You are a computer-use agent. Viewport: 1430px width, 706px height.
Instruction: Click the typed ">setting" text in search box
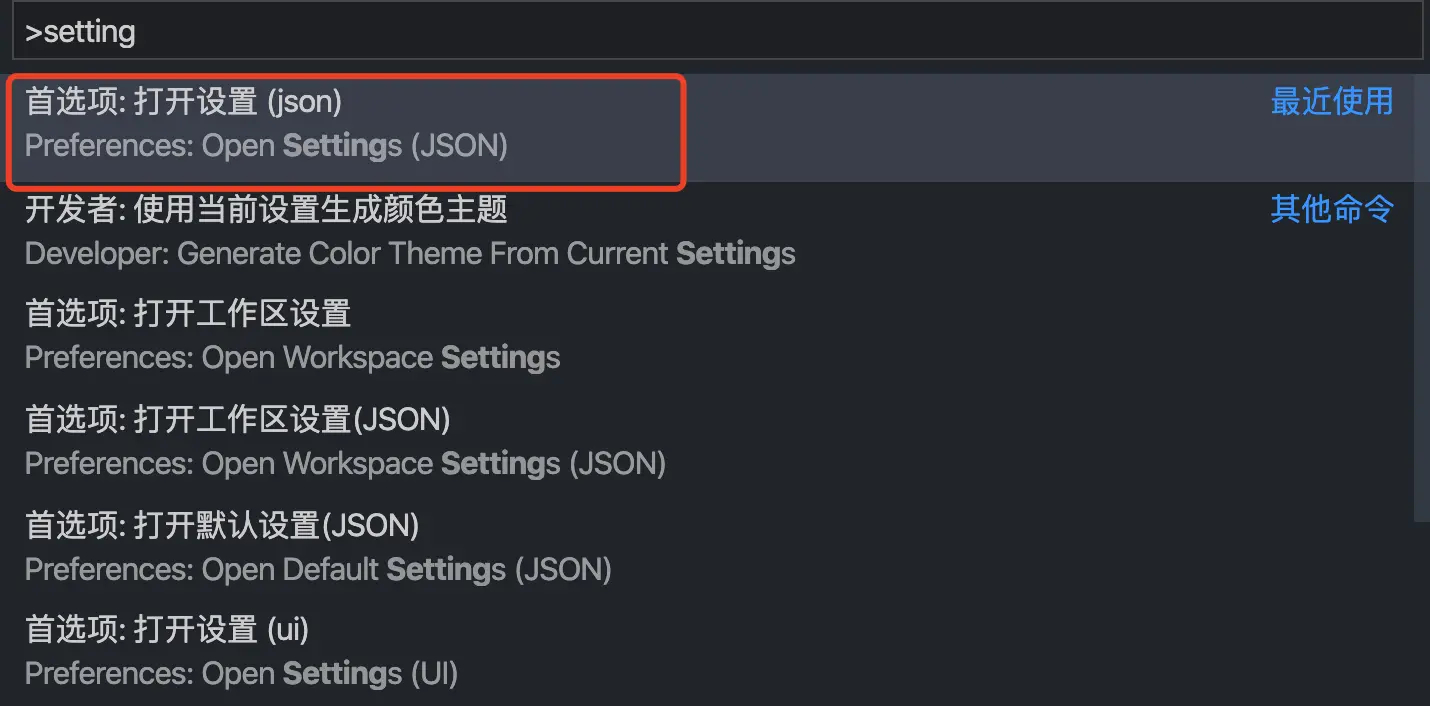[80, 33]
